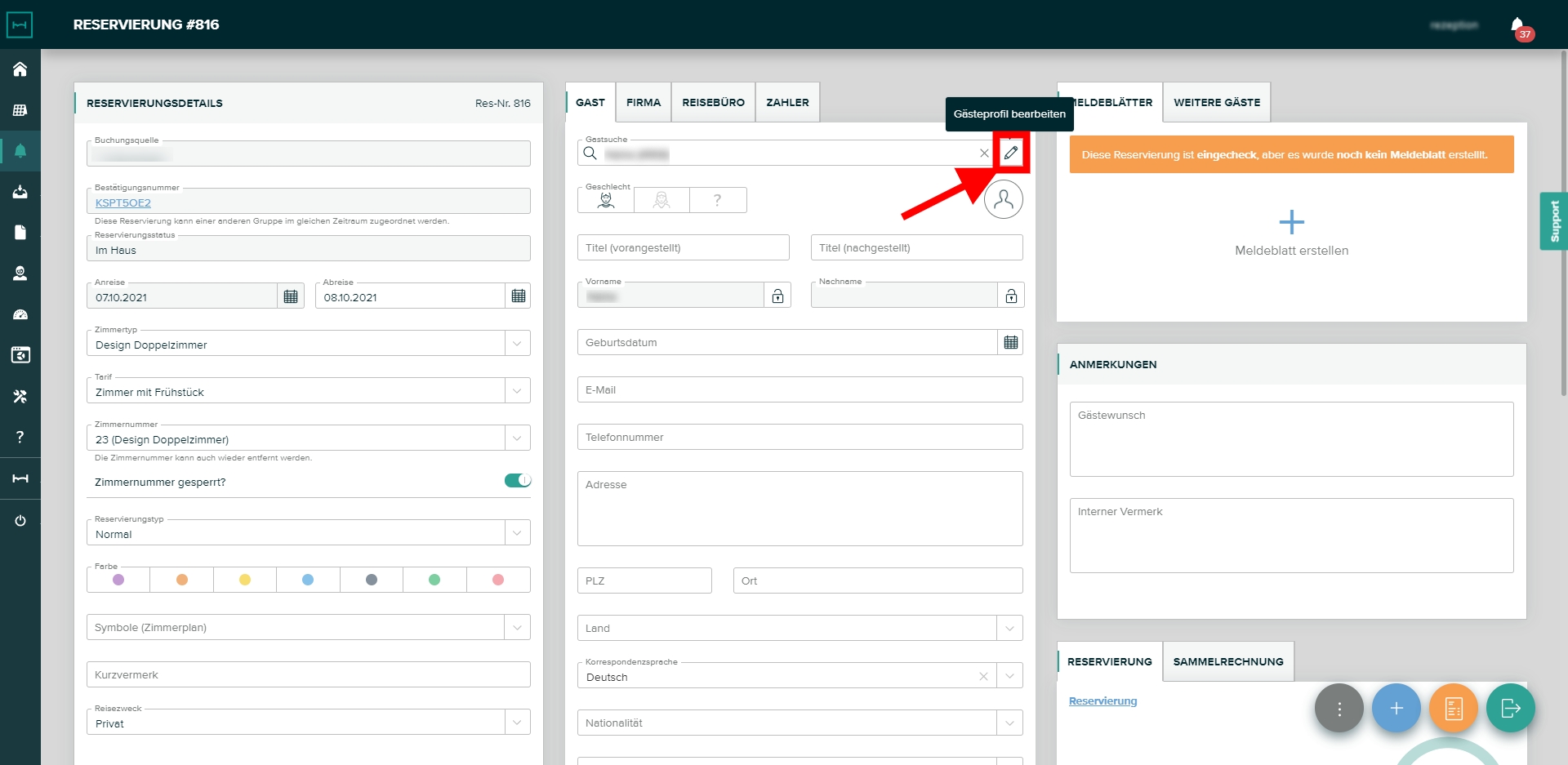Click the lock icon beside Vorname field

777,296
